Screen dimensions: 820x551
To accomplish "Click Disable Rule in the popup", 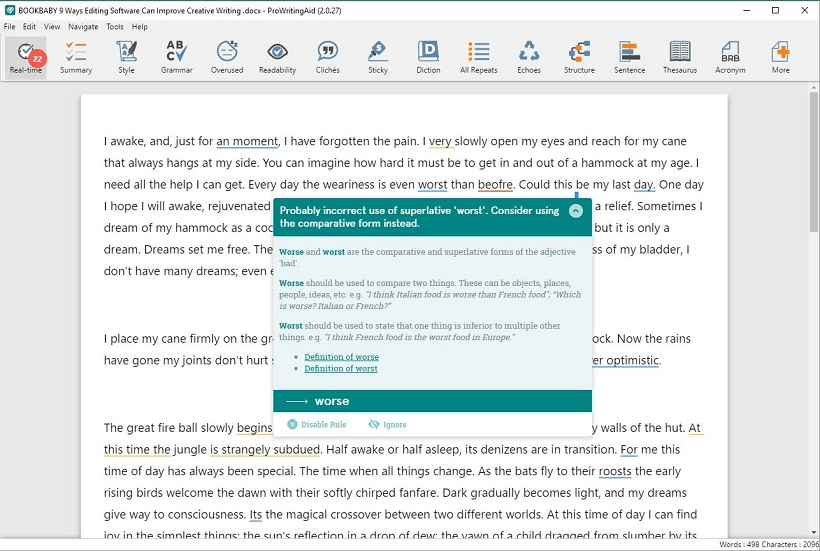I will pos(317,424).
